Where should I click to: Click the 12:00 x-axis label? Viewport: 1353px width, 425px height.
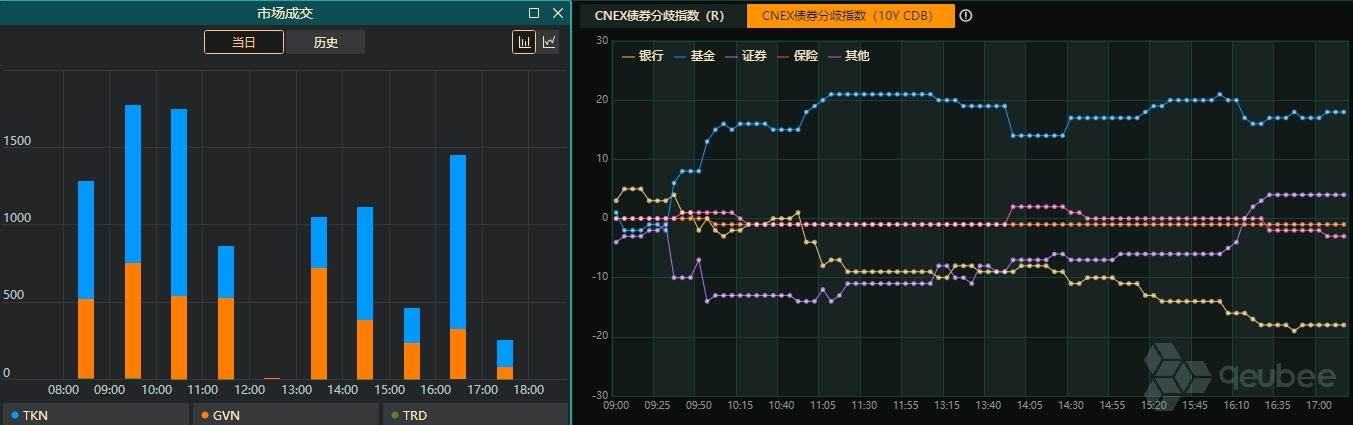tap(250, 390)
